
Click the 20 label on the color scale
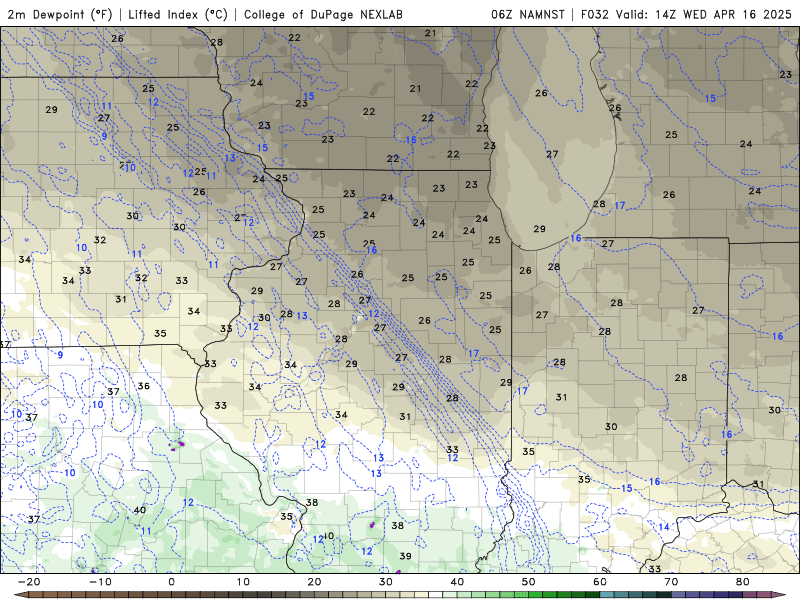coord(314,582)
